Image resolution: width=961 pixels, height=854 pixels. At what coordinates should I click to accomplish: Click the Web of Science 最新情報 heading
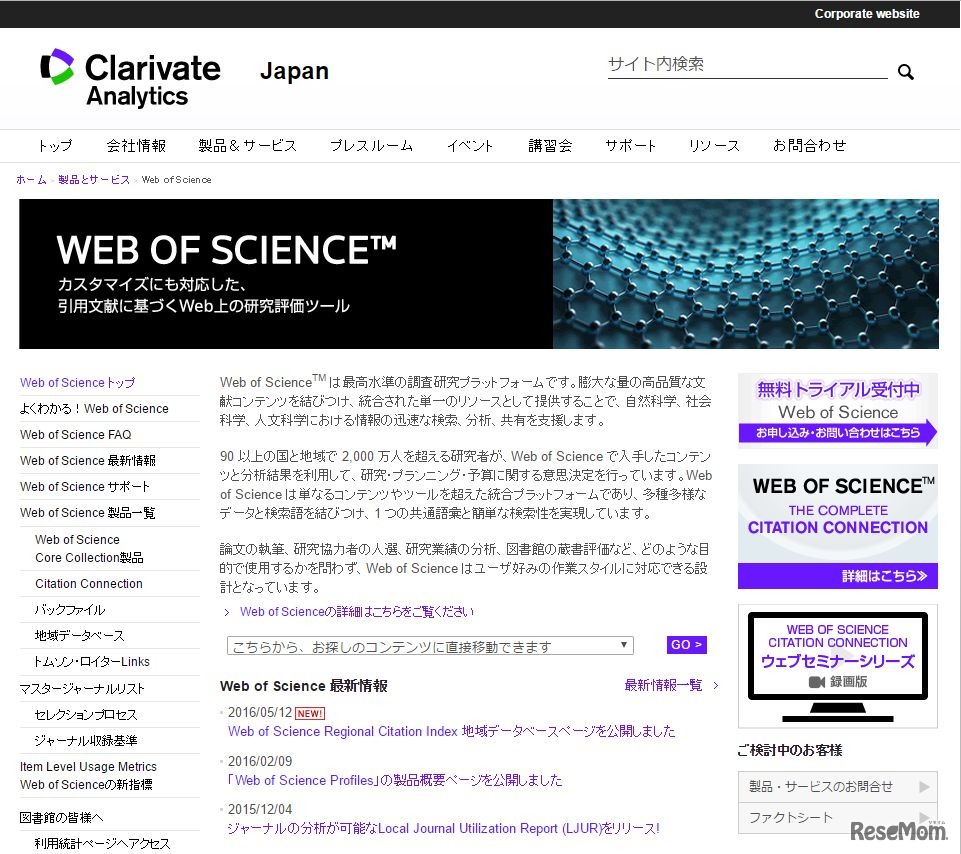(x=303, y=686)
